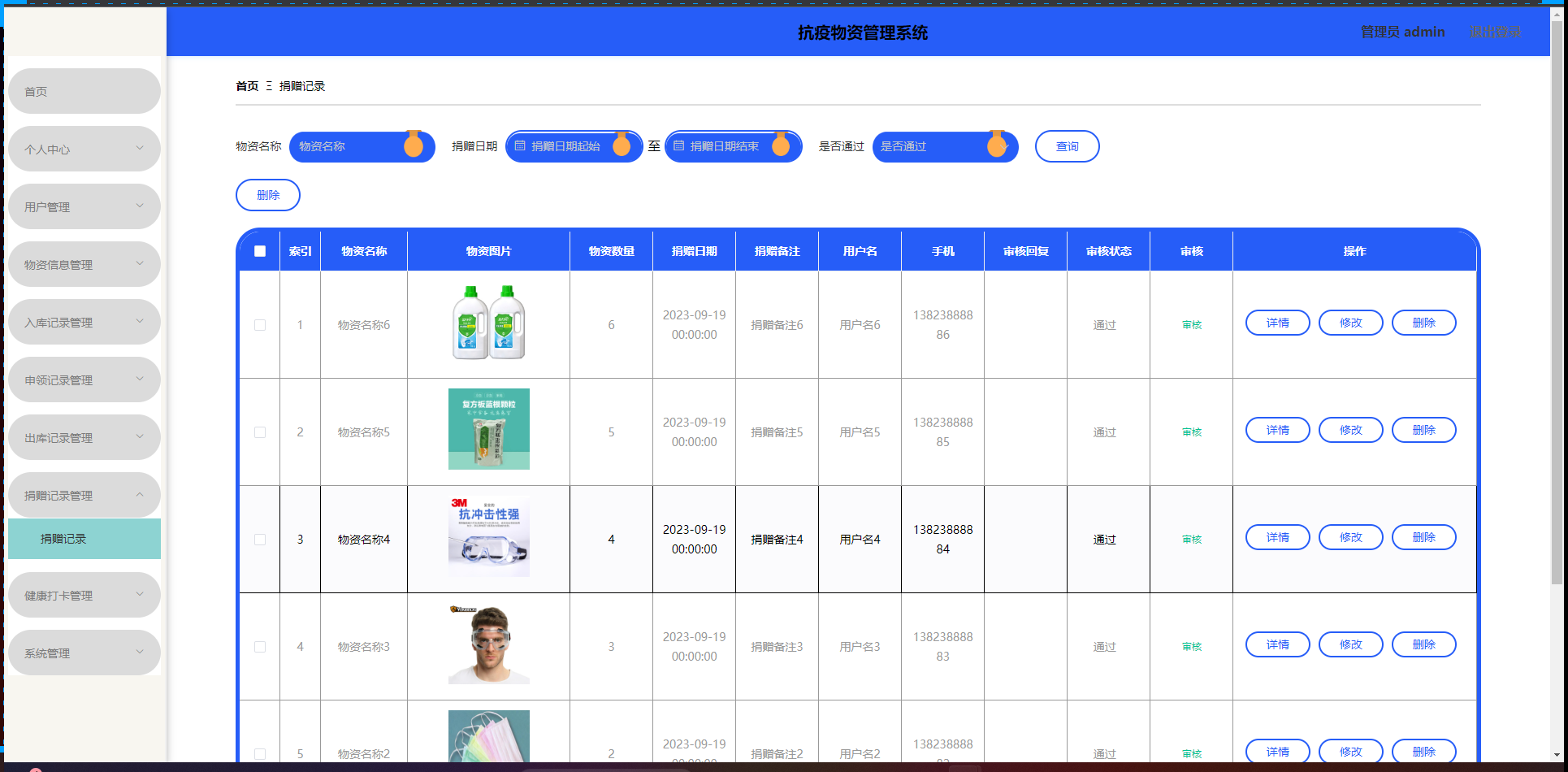Click green 审核 link for 用户名6 row
Image resolution: width=1568 pixels, height=772 pixels.
pyautogui.click(x=1191, y=325)
